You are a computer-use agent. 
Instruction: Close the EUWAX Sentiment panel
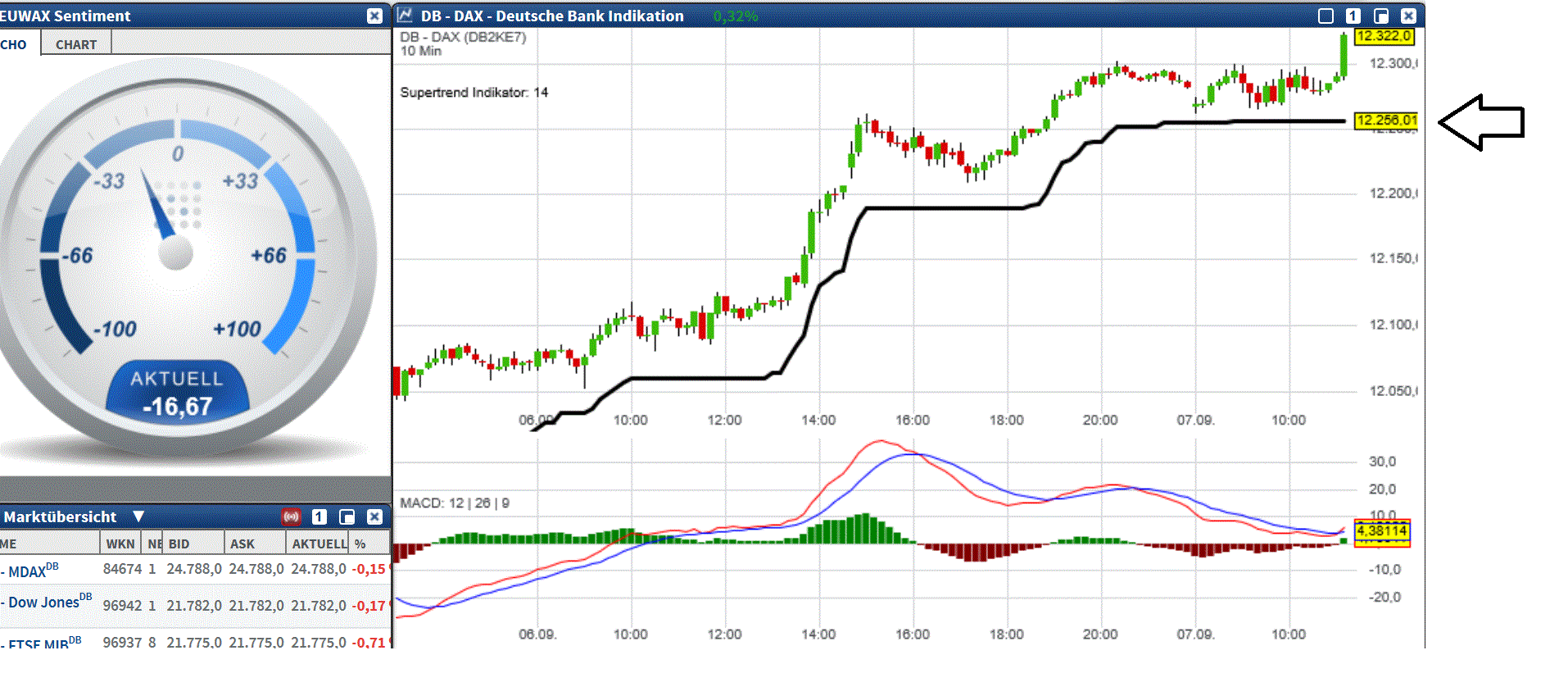(x=374, y=16)
